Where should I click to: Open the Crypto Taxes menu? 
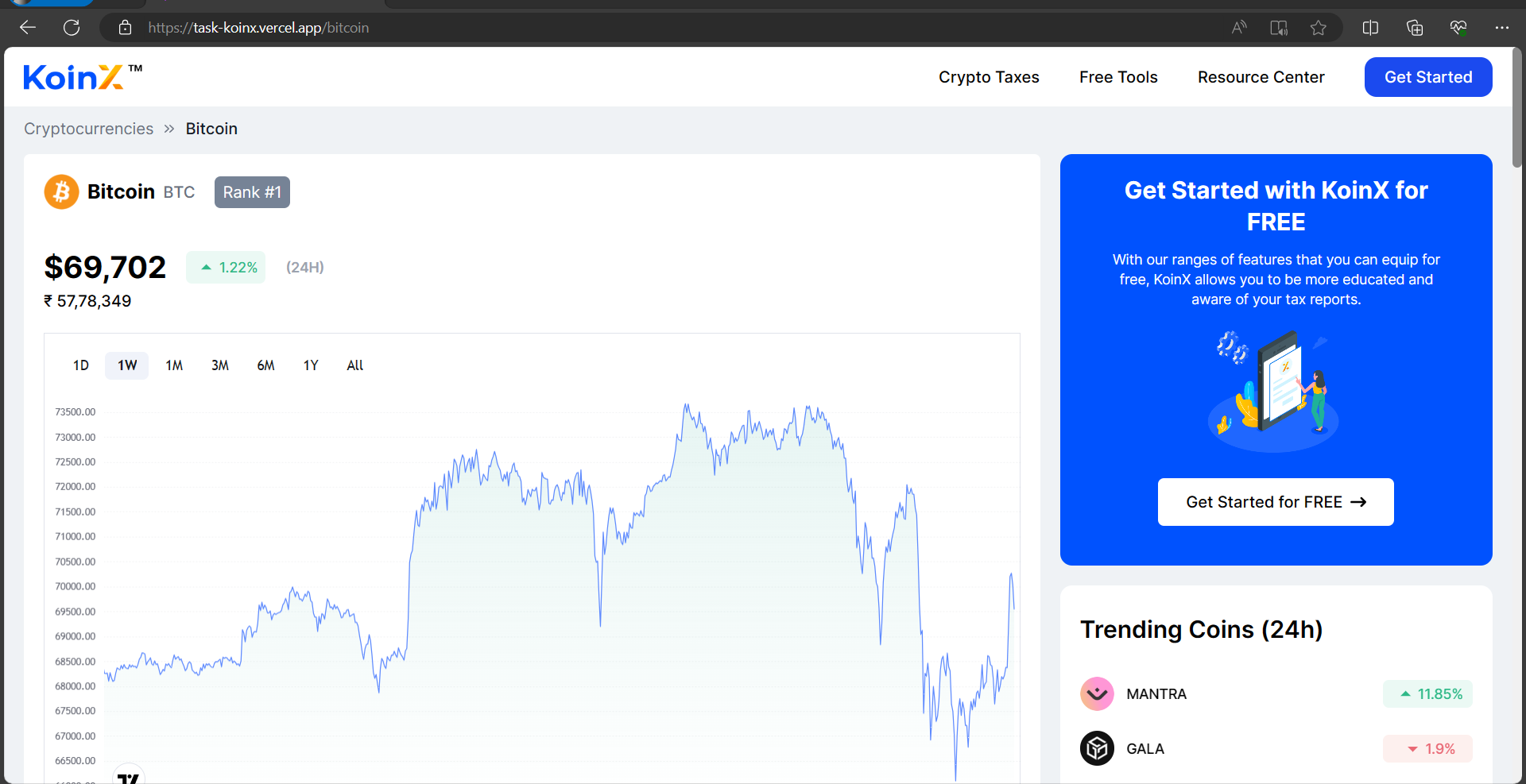tap(989, 77)
